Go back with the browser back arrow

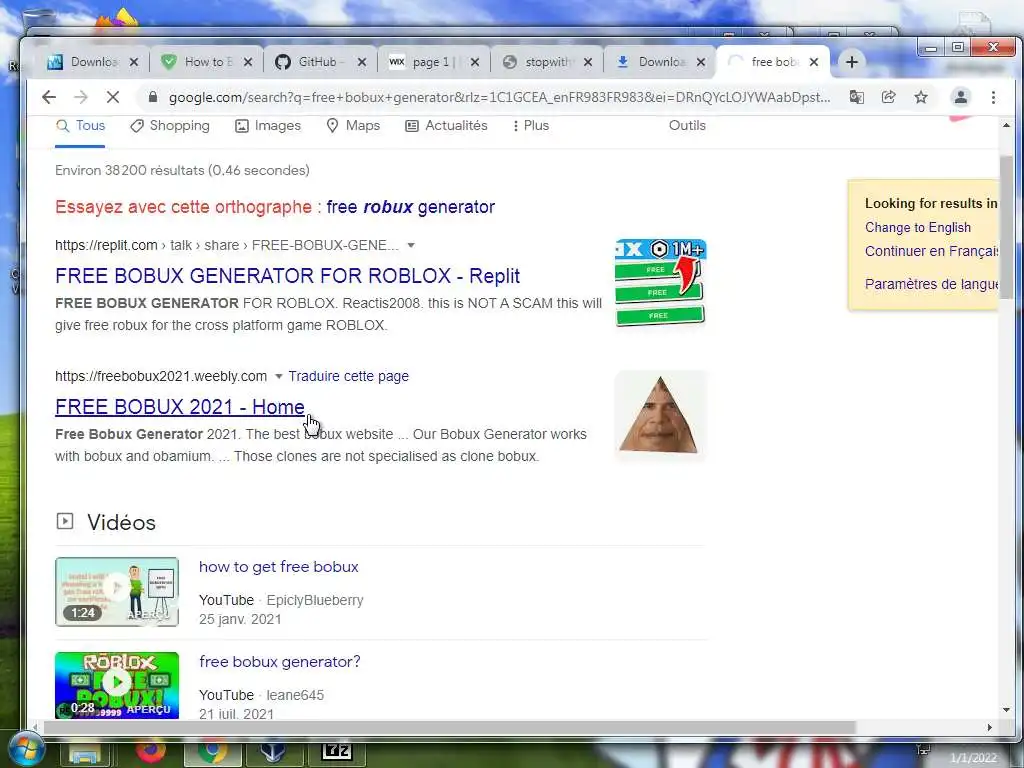(x=49, y=97)
